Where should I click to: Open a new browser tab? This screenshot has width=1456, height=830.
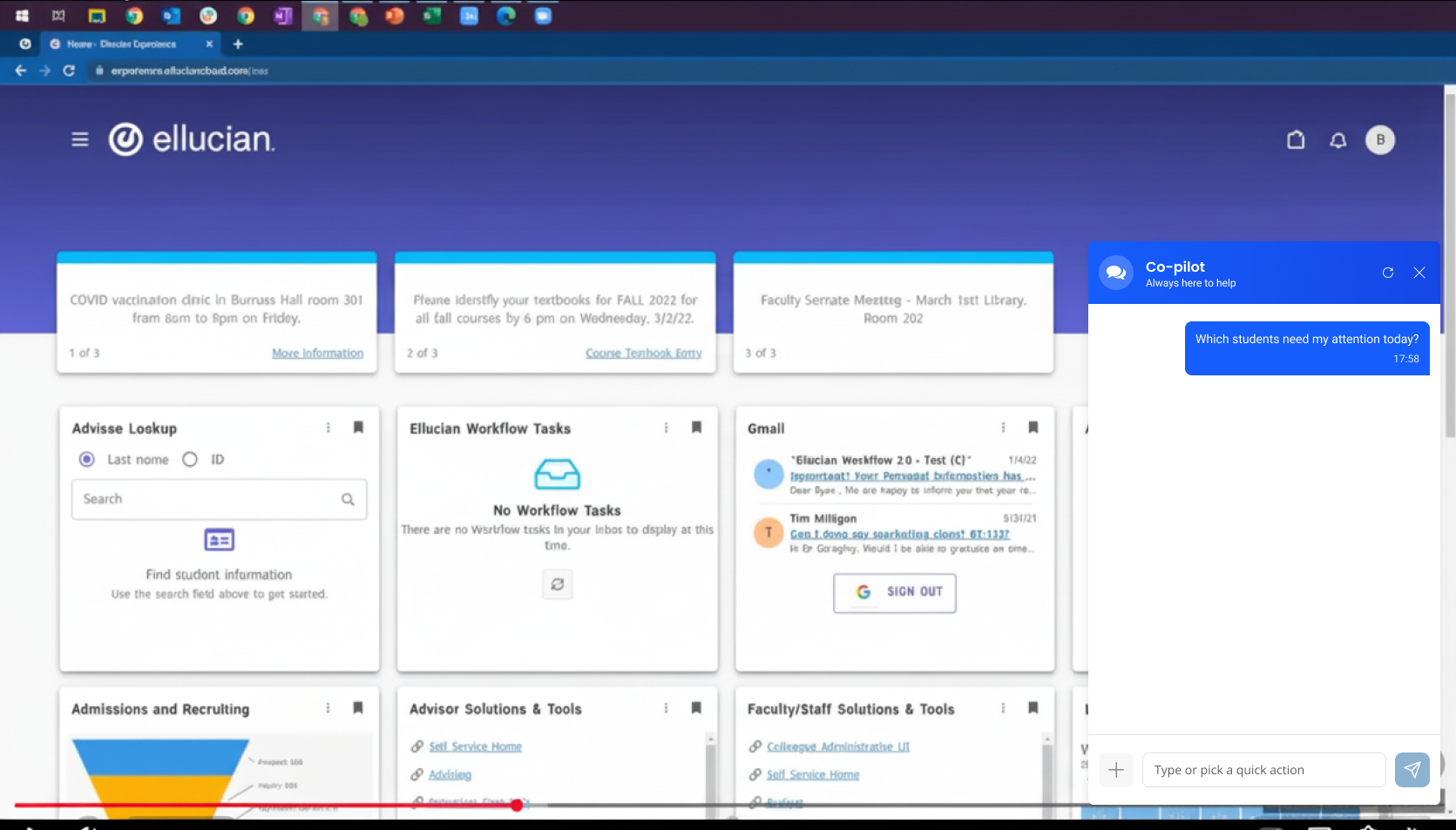pos(238,44)
